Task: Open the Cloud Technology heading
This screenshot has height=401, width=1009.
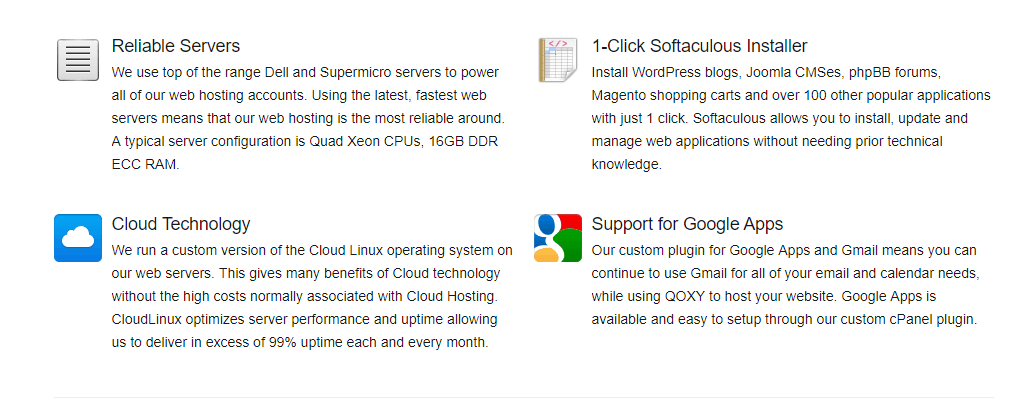Action: 181,224
